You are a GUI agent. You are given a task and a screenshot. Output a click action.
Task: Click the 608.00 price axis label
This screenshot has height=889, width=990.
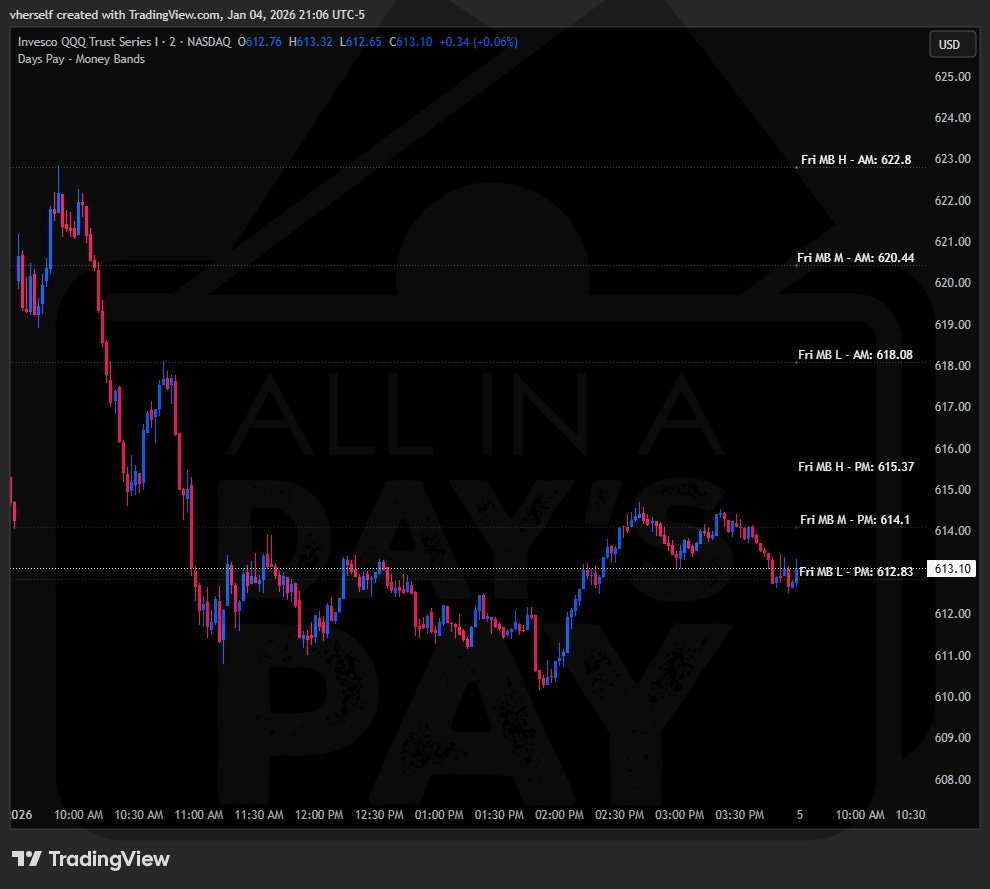(952, 779)
